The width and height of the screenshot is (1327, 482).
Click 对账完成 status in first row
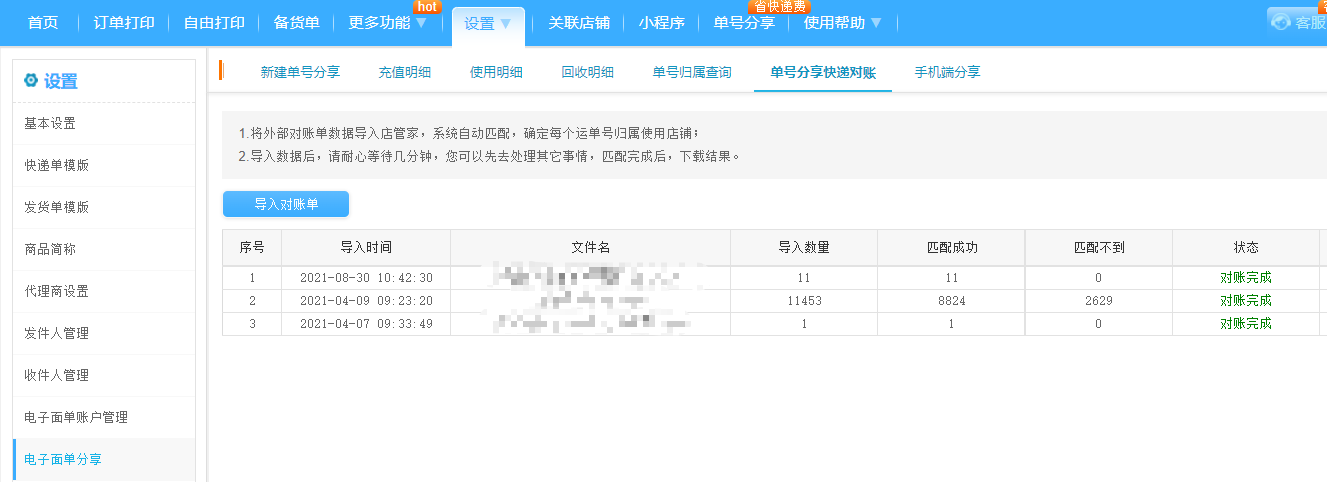pos(1245,278)
